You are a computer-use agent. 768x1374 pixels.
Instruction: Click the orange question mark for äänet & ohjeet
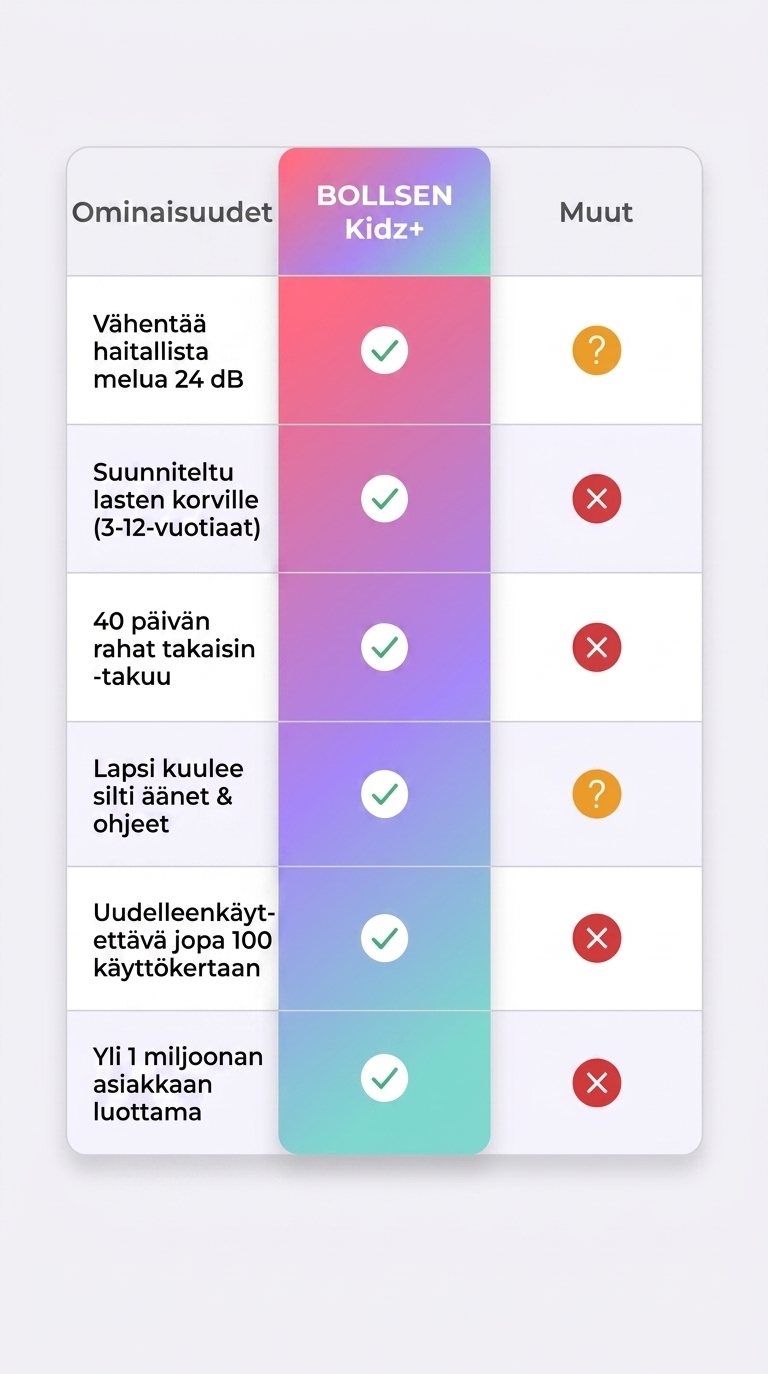(x=597, y=794)
